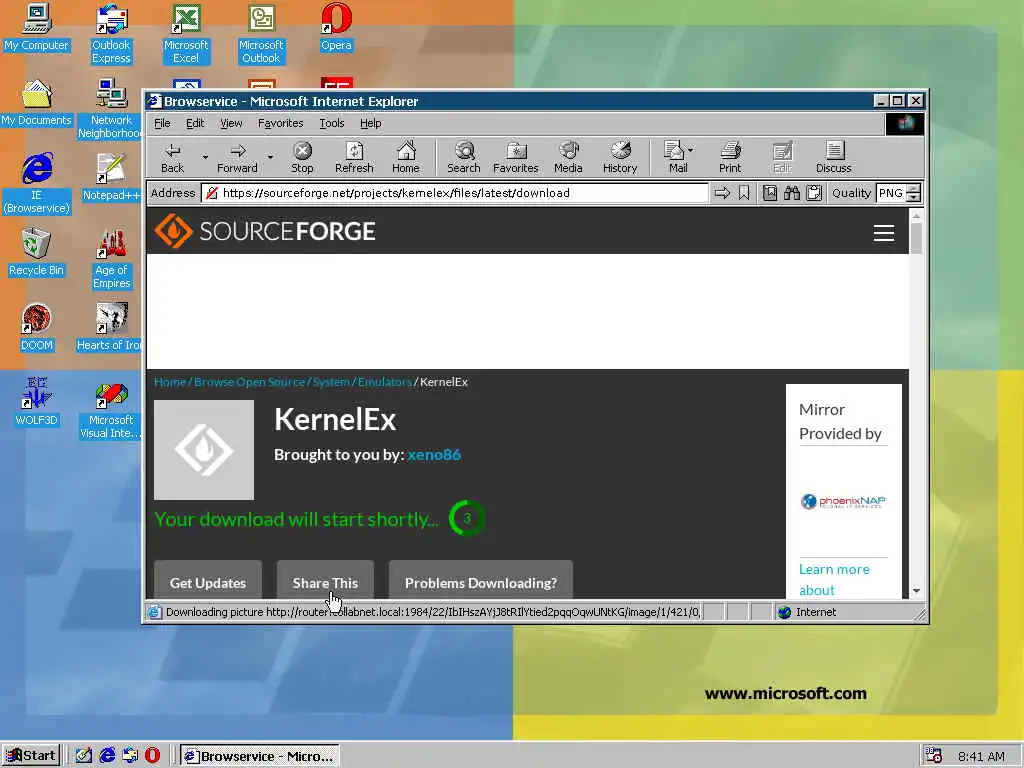
Task: Click the Get Updates button
Action: (208, 580)
